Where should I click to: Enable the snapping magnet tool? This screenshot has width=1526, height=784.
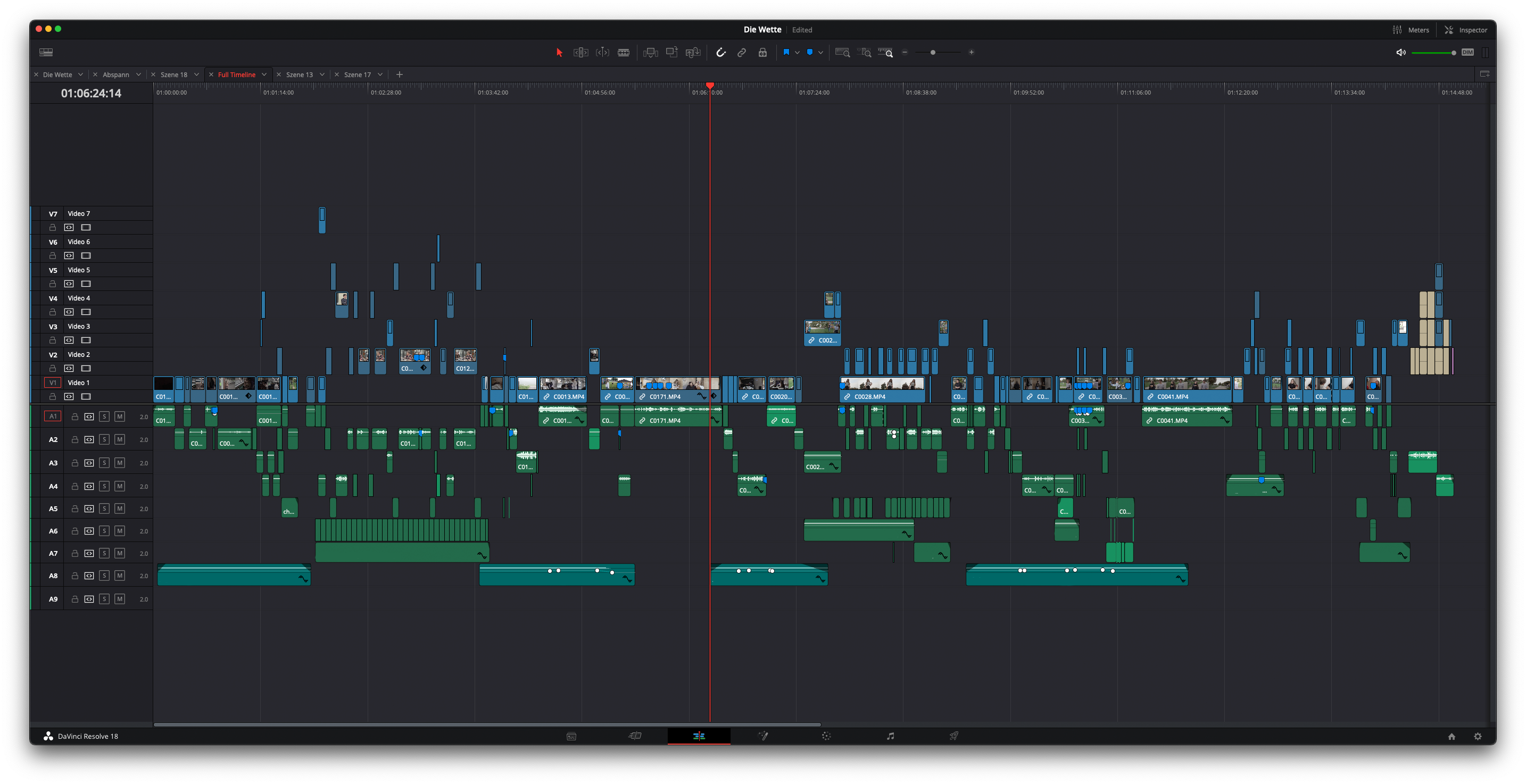pyautogui.click(x=721, y=52)
